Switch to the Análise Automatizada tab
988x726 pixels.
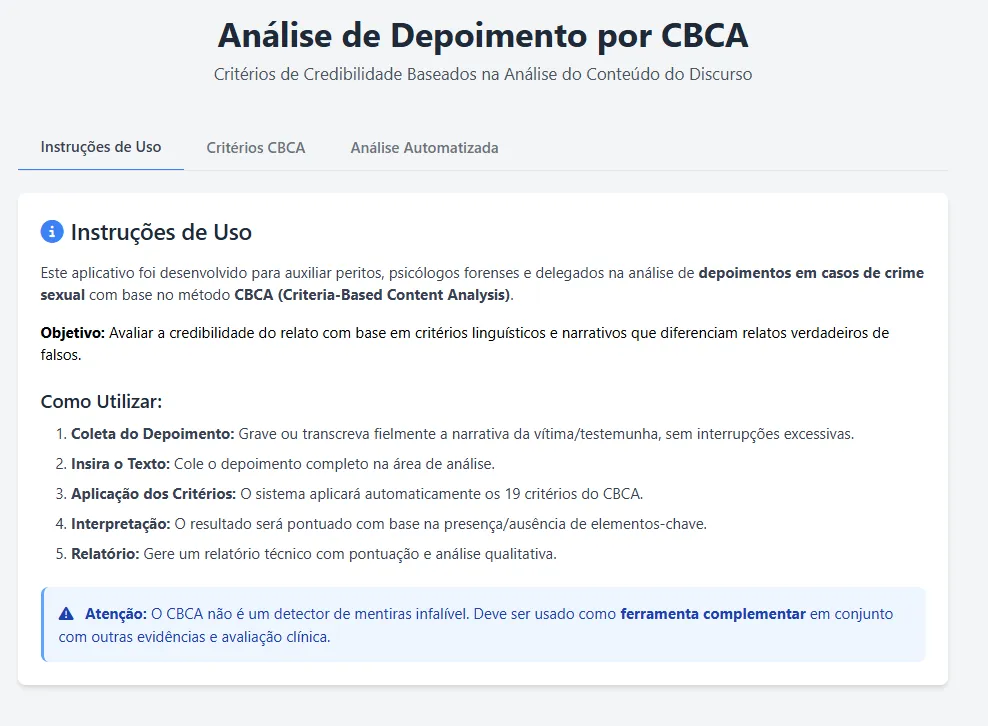click(424, 147)
